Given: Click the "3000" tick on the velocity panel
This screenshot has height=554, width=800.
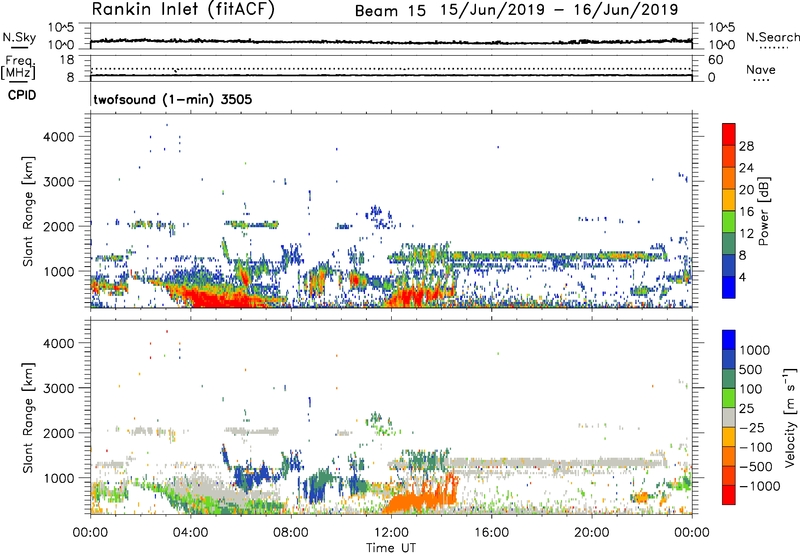Looking at the screenshot, I should pos(59,388).
